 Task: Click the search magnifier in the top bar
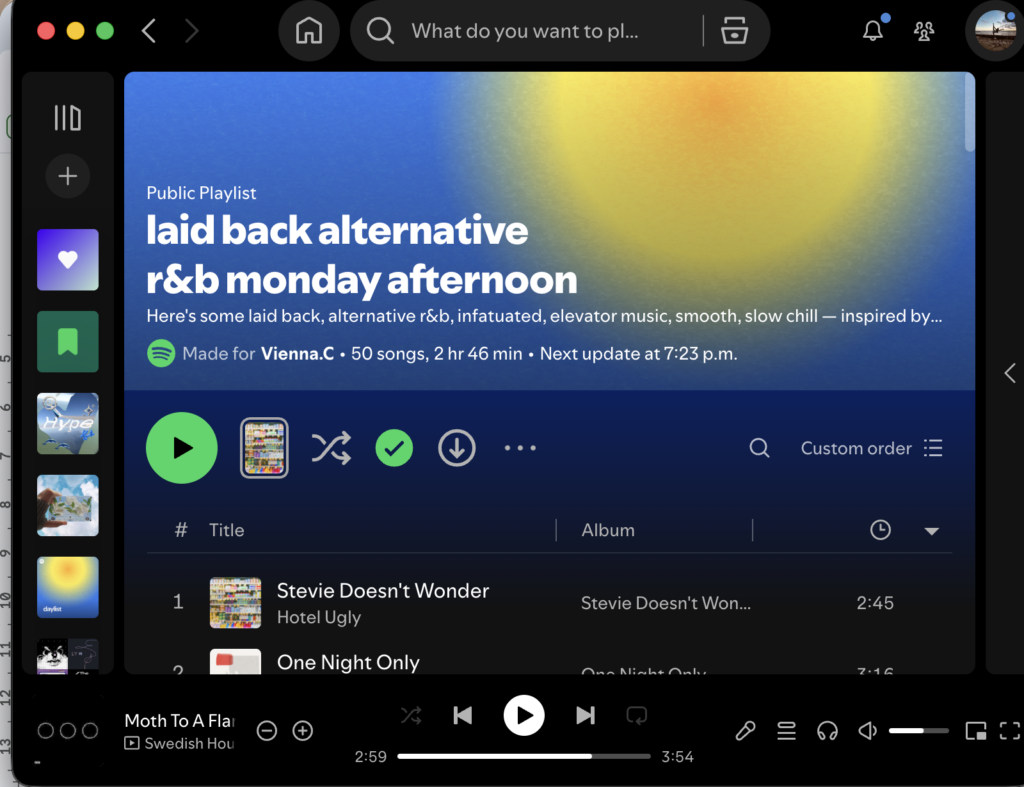(380, 31)
